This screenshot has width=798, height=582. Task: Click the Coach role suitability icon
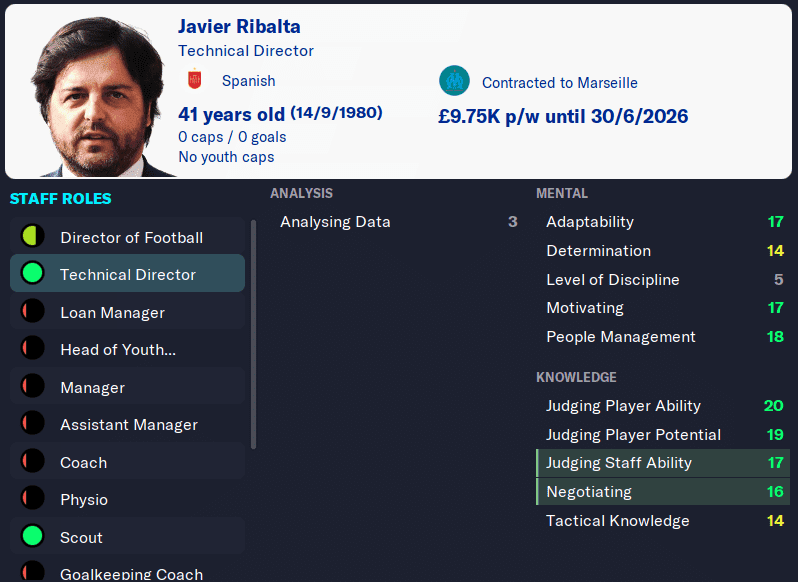32,462
